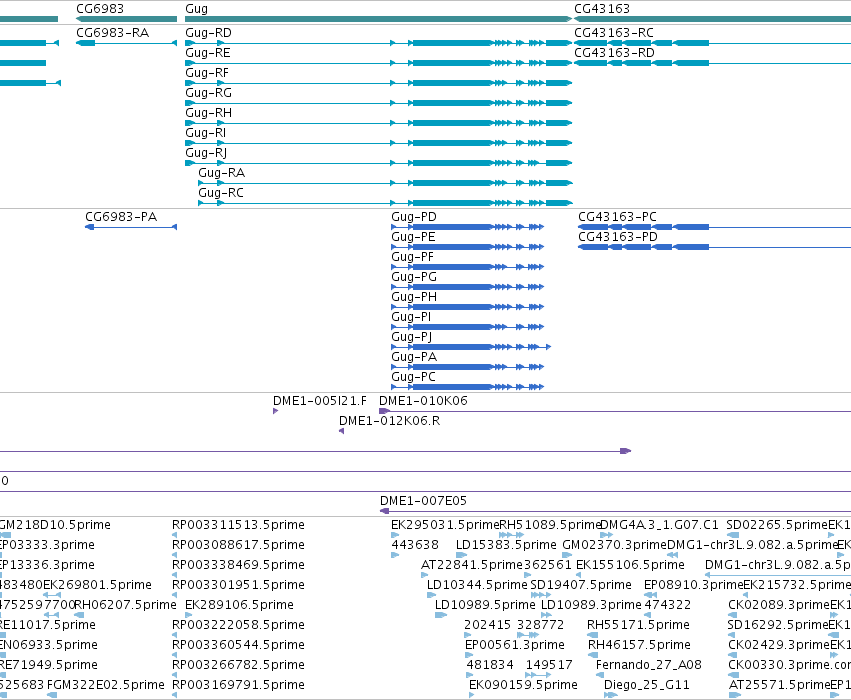Click the RH55171.5prime EST label
The height and width of the screenshot is (700, 851).
coord(638,625)
